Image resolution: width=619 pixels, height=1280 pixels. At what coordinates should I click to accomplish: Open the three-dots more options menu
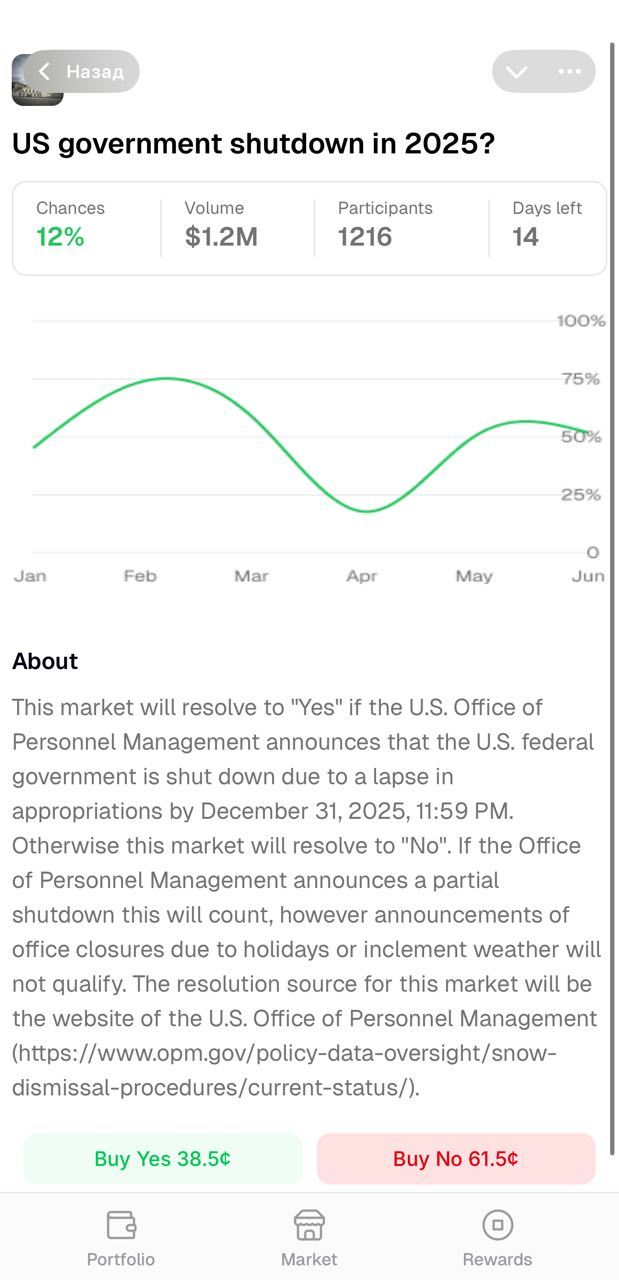(x=570, y=72)
